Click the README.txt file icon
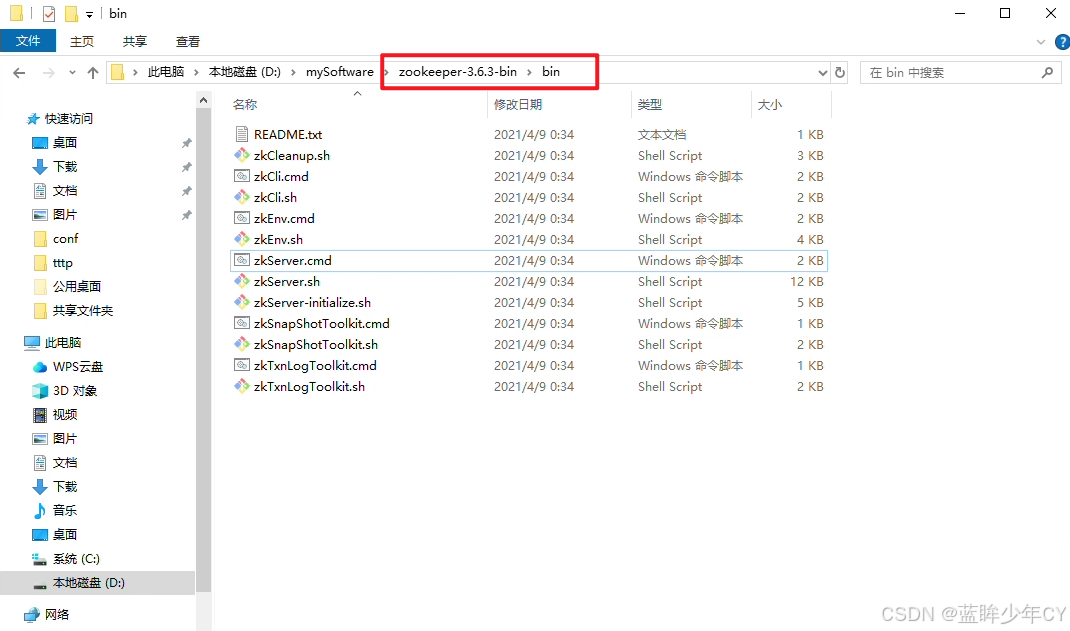 coord(241,134)
